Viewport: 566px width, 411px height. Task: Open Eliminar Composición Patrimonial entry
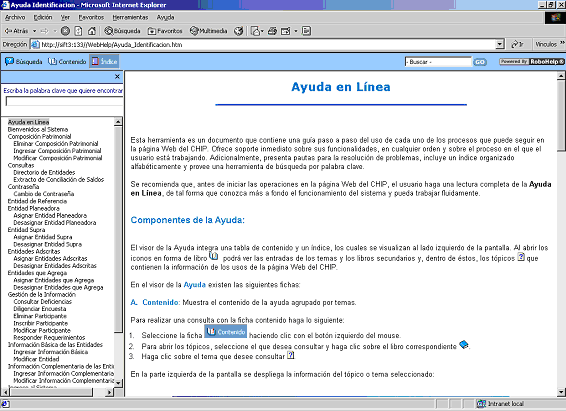click(56, 144)
